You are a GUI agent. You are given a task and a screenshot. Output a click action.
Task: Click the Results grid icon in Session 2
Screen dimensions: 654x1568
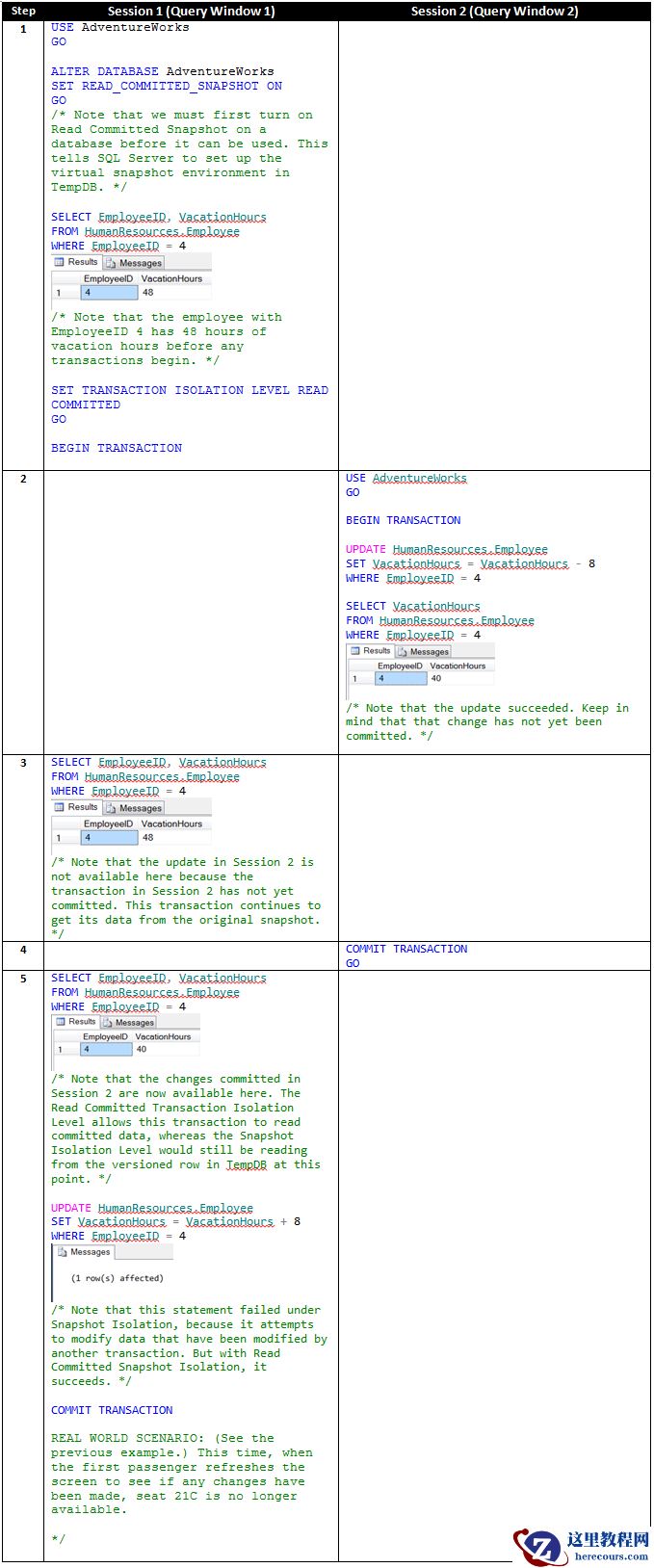click(x=354, y=651)
